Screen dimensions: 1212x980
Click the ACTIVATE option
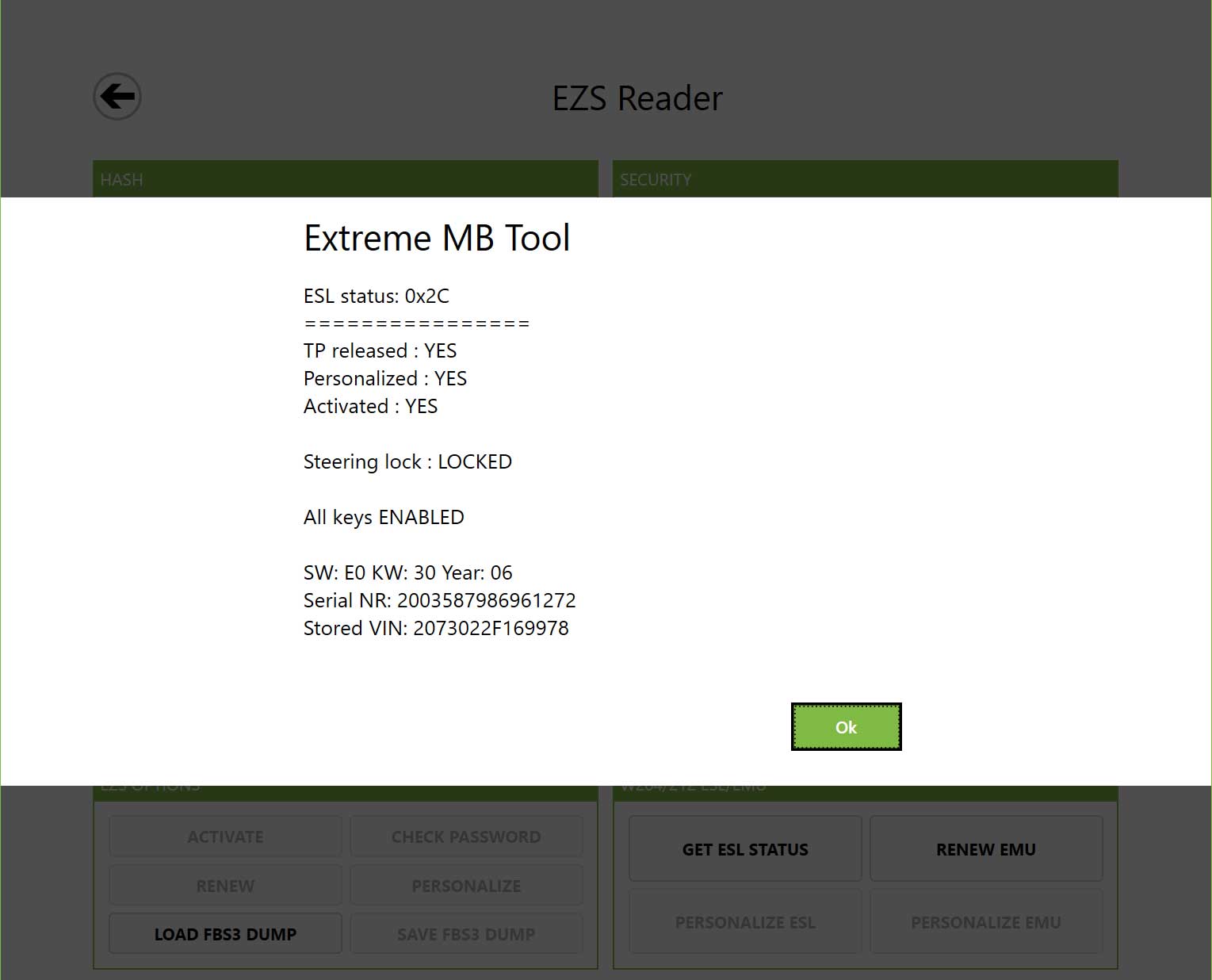click(224, 836)
